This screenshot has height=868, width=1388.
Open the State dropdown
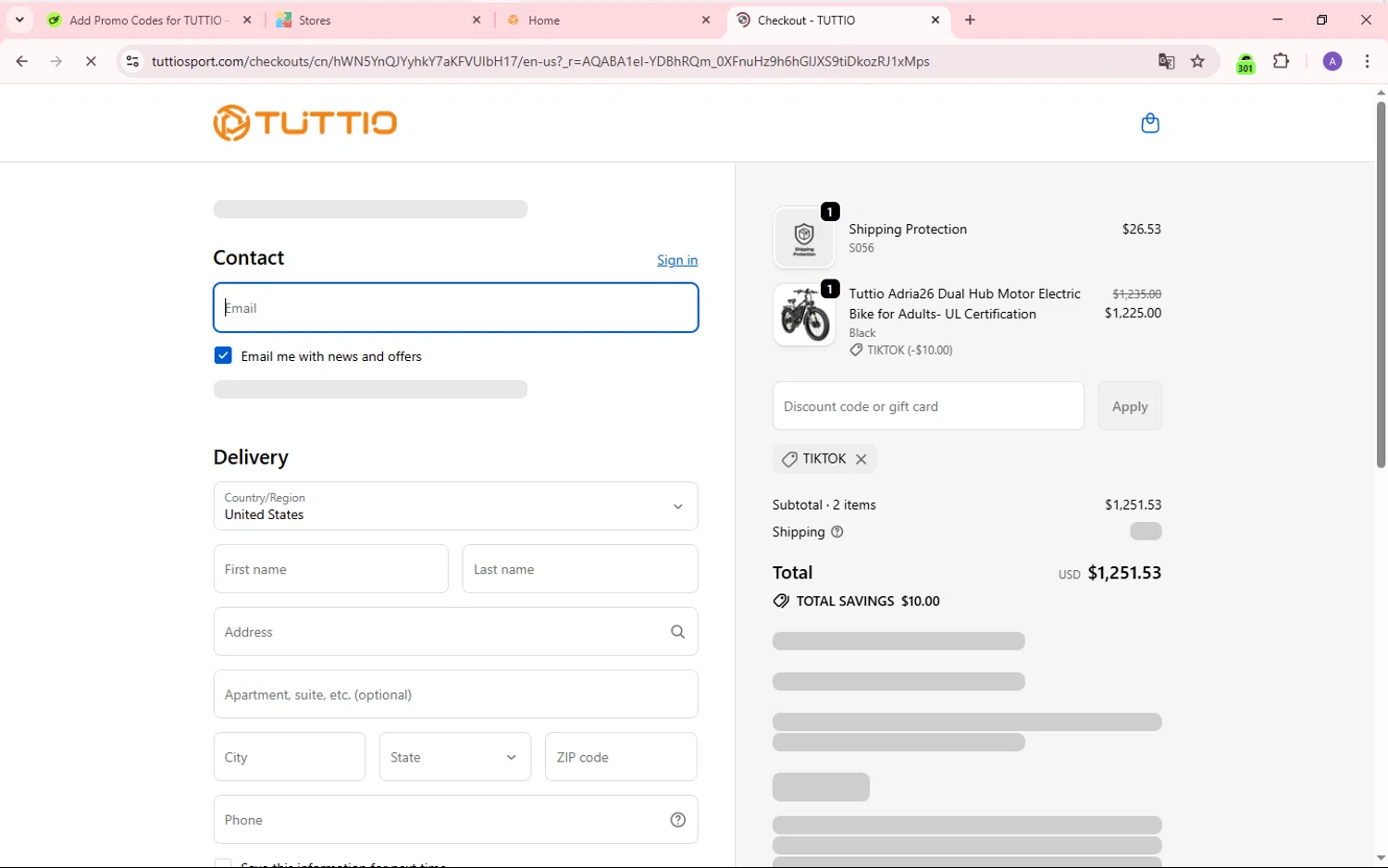coord(455,757)
